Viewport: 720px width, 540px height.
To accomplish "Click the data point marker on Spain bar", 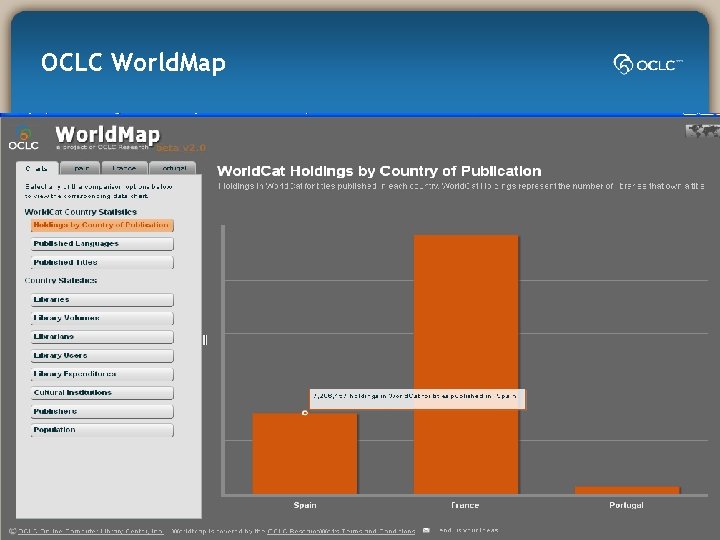I will [304, 413].
